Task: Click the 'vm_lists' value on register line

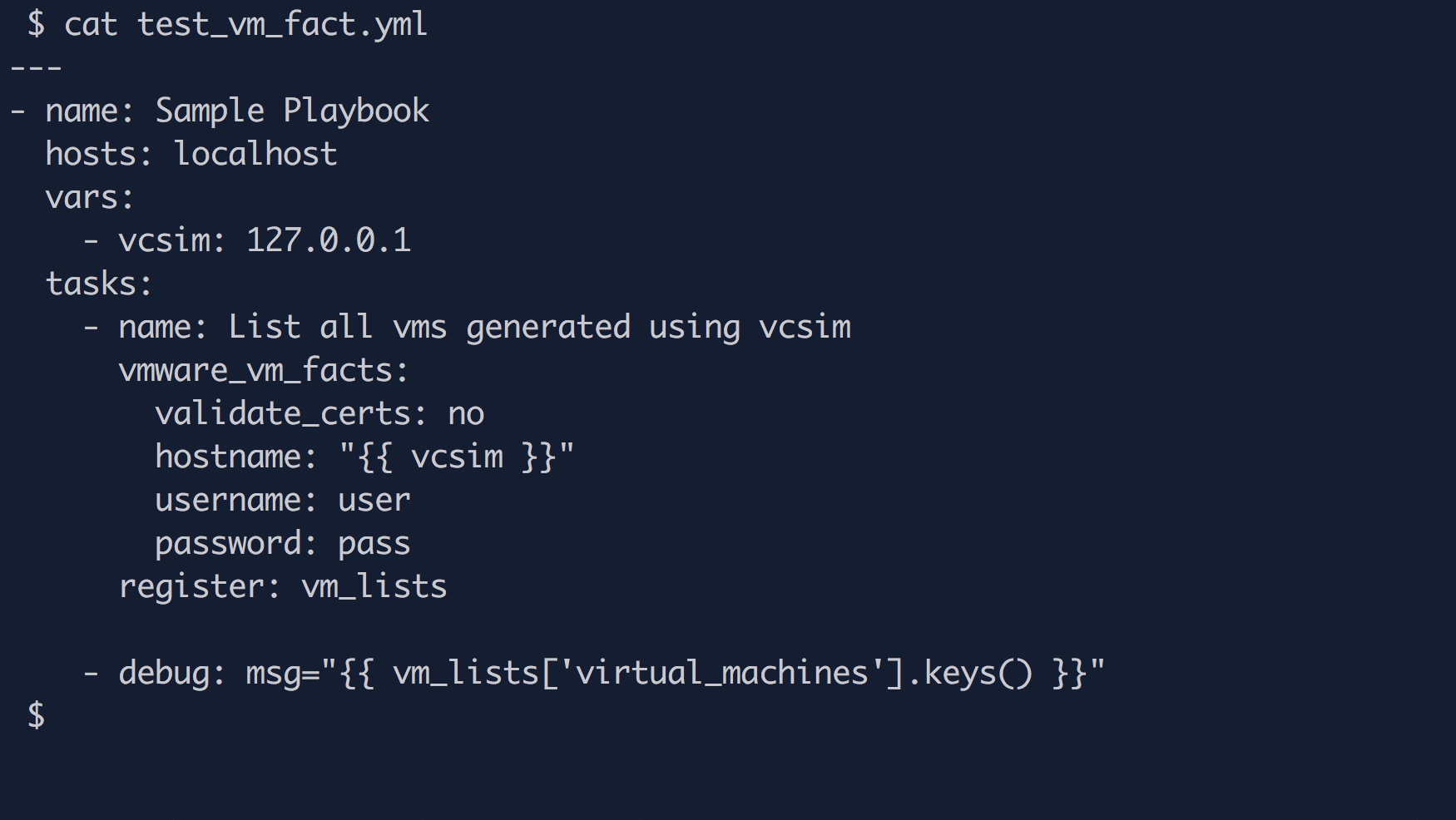Action: (374, 587)
